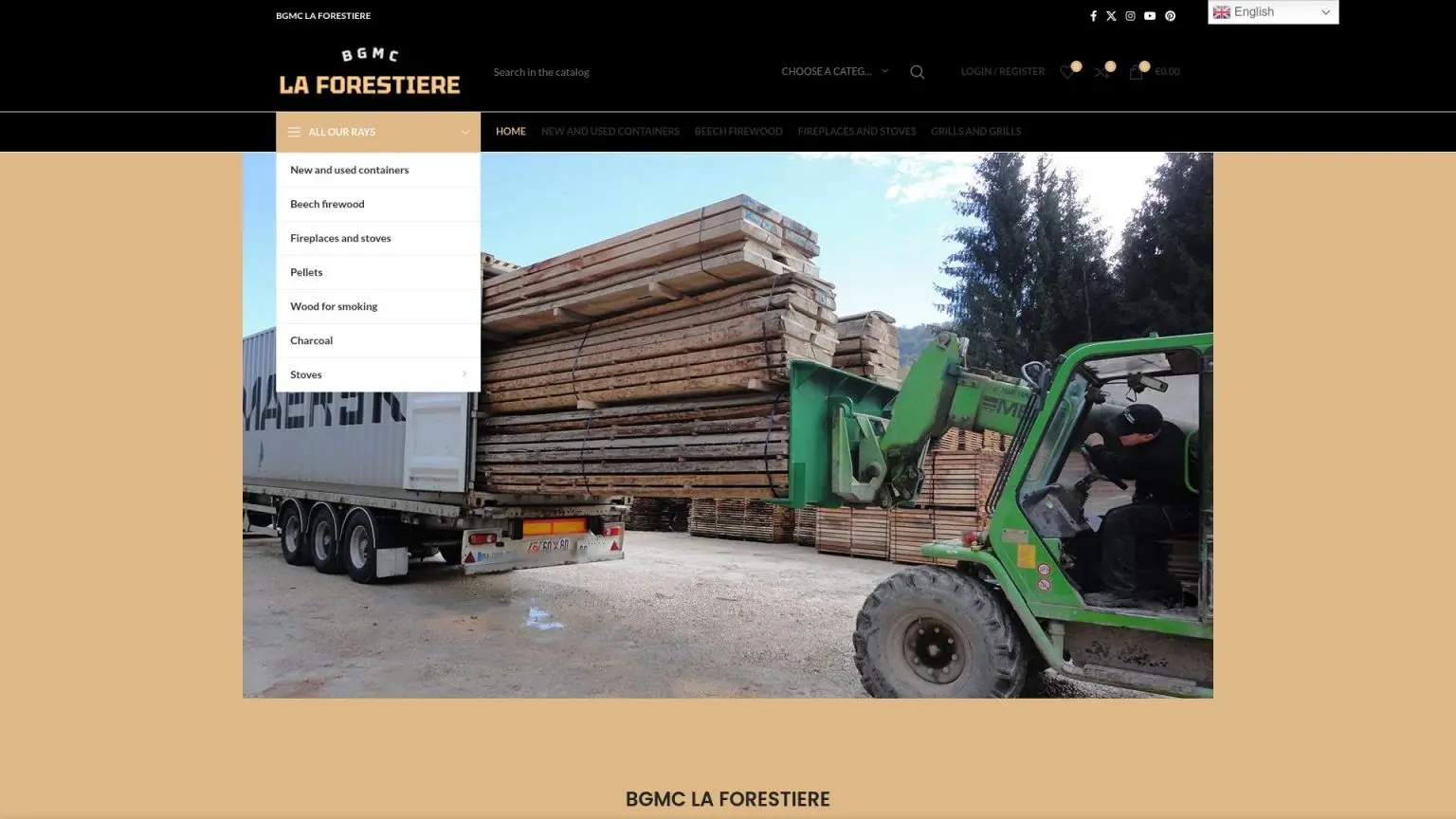
Task: Open the Choose a Category dropdown
Action: [x=835, y=72]
